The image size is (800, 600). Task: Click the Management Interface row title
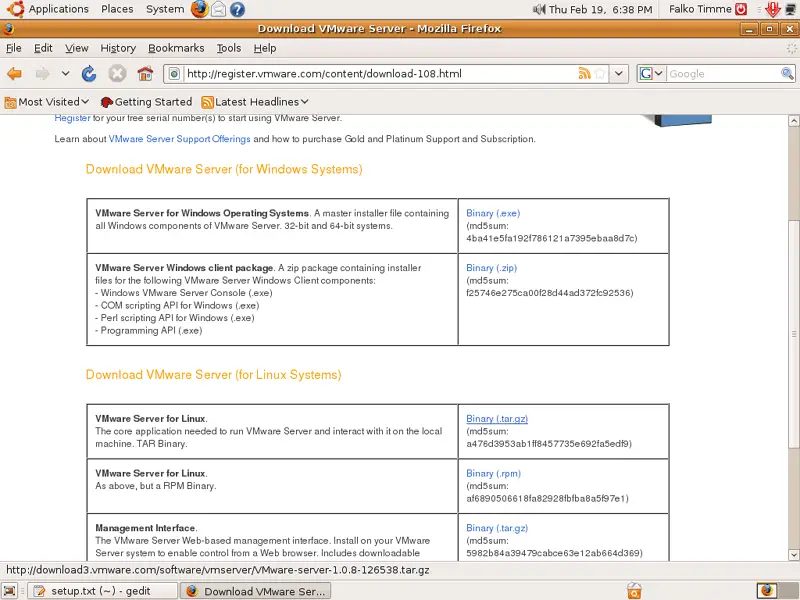pyautogui.click(x=145, y=528)
